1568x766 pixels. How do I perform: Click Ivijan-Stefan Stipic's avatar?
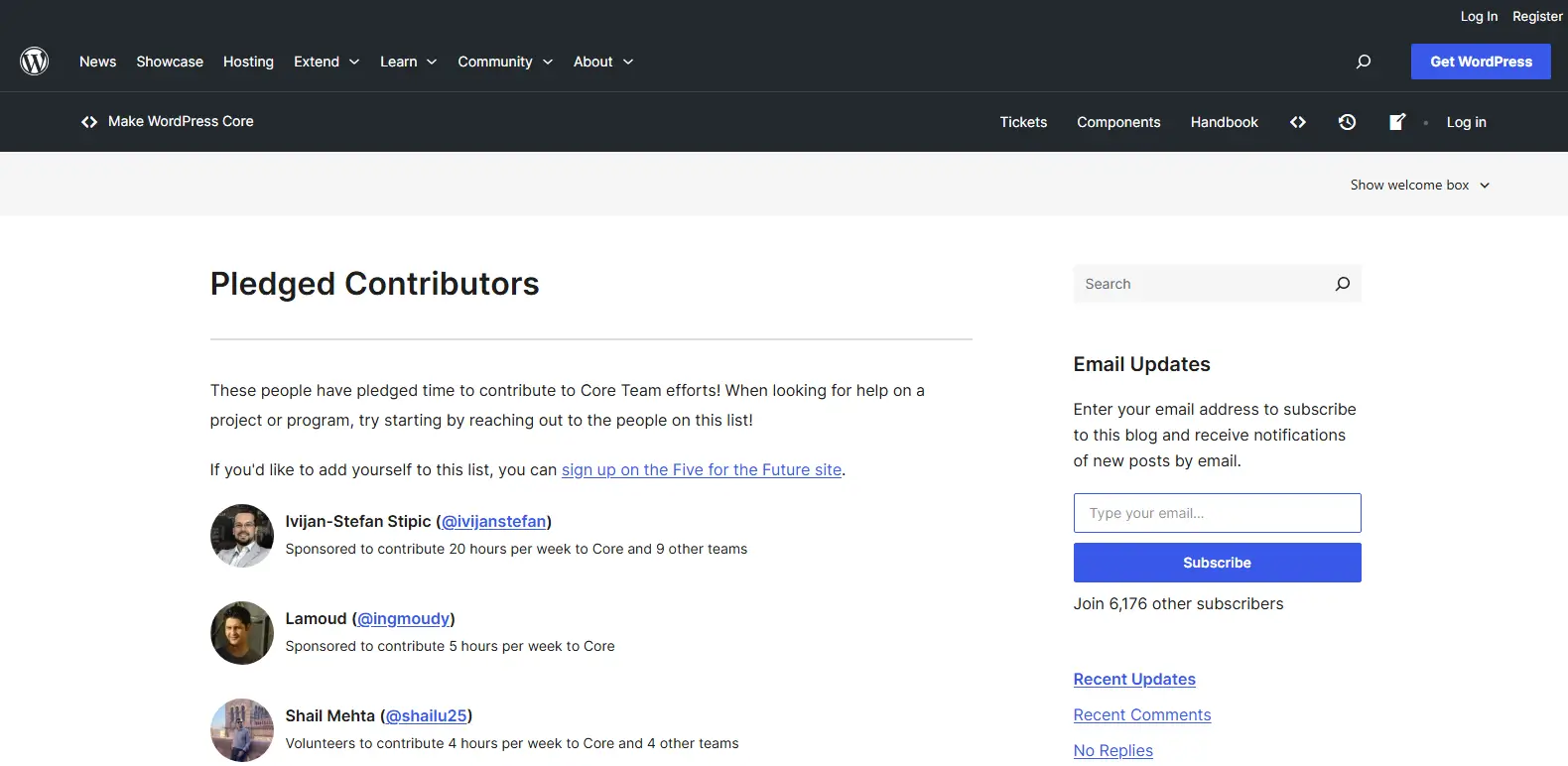[x=241, y=536]
